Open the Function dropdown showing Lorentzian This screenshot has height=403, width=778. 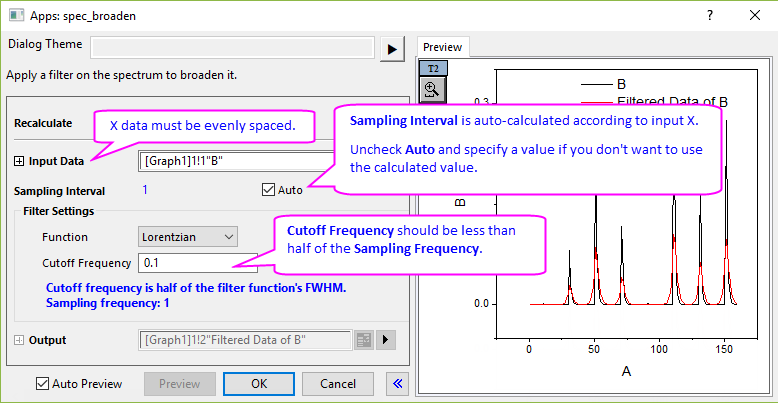187,237
